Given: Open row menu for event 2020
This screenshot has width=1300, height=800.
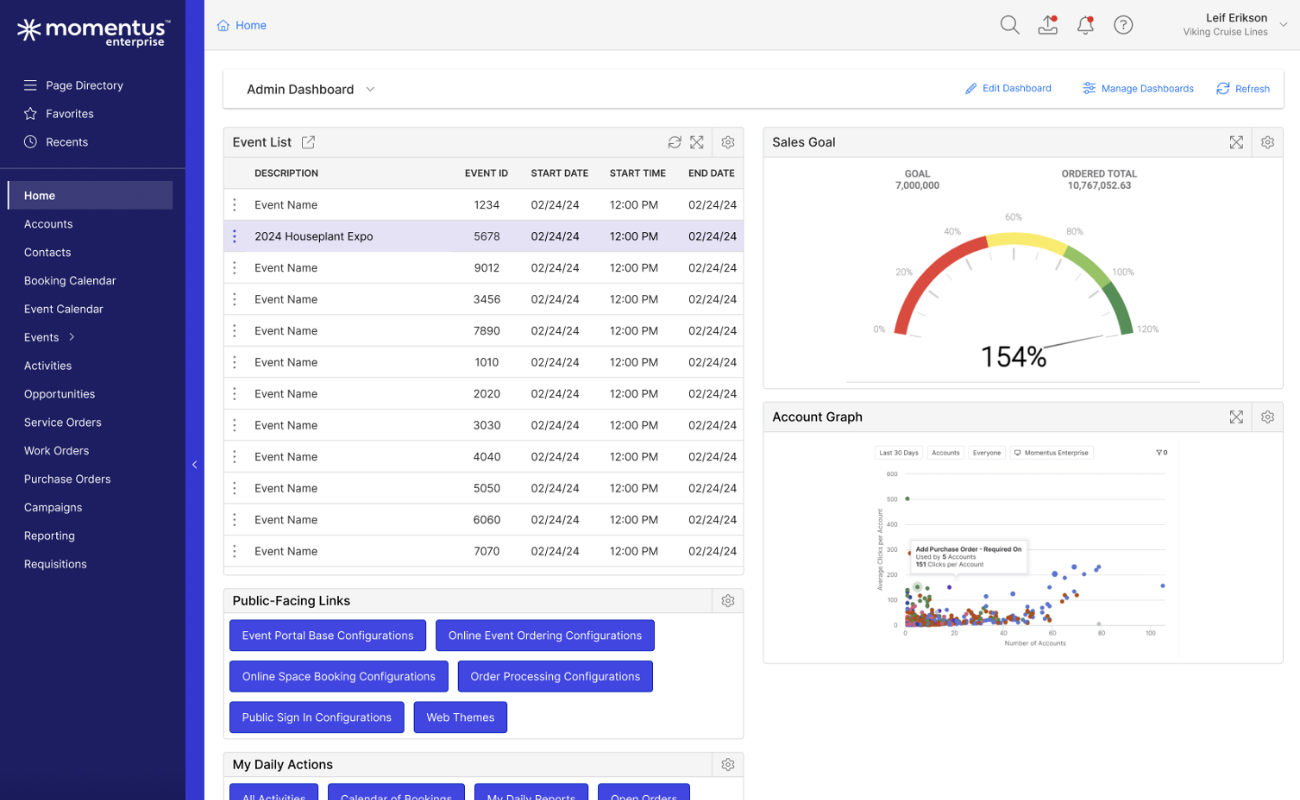Looking at the screenshot, I should (235, 394).
